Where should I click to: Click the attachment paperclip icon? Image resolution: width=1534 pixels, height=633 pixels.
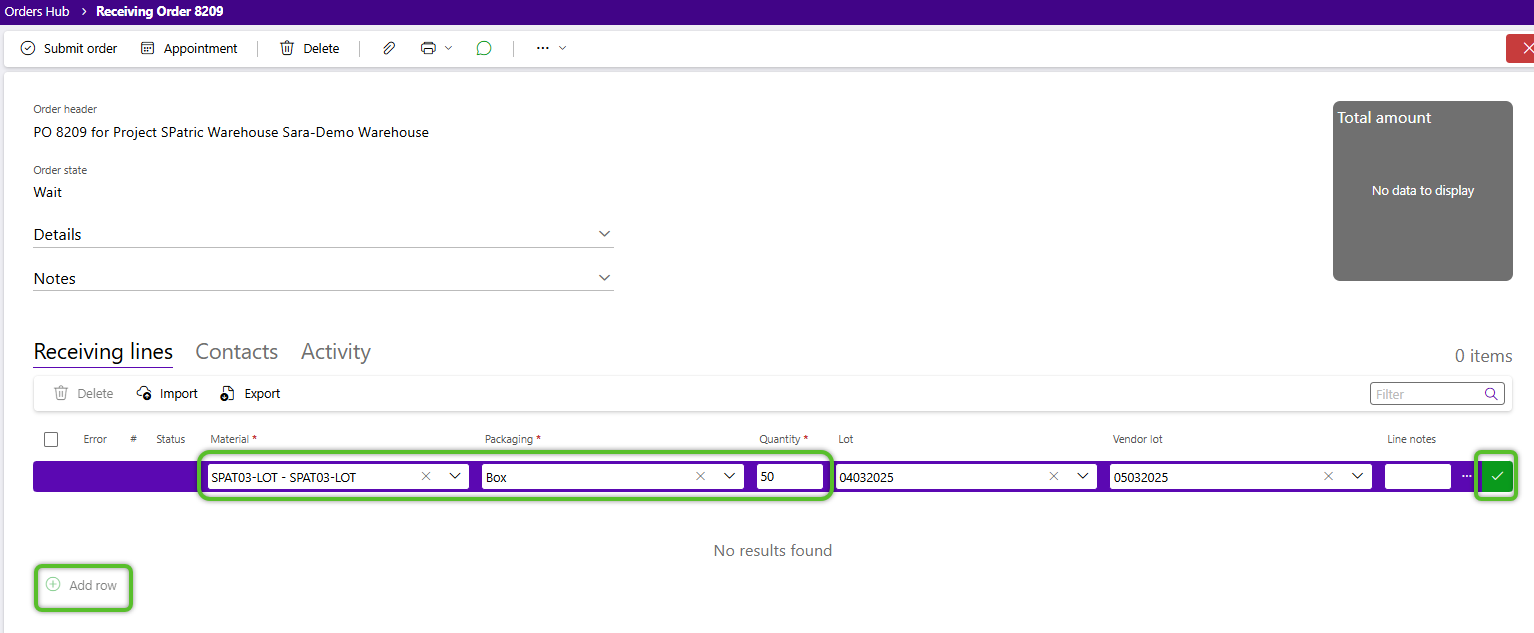tap(389, 48)
